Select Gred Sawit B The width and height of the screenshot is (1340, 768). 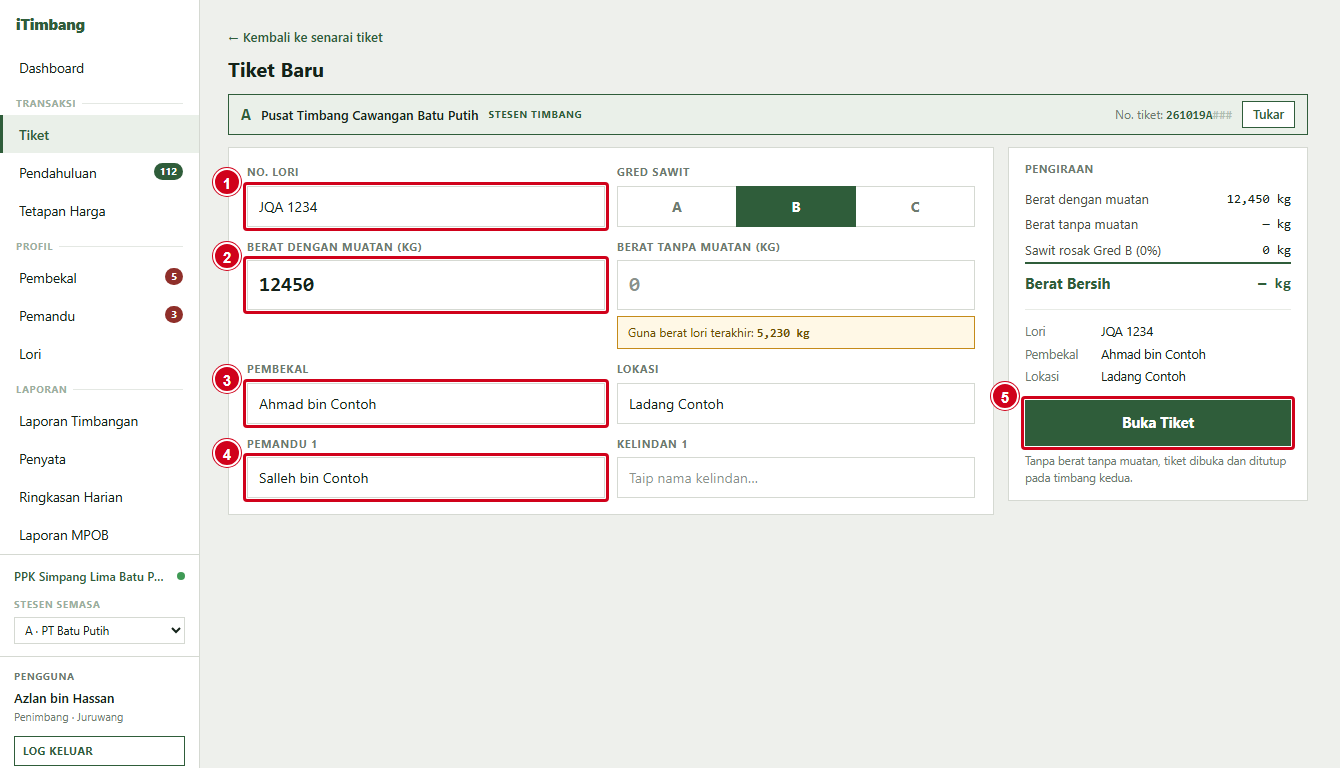[x=796, y=207]
